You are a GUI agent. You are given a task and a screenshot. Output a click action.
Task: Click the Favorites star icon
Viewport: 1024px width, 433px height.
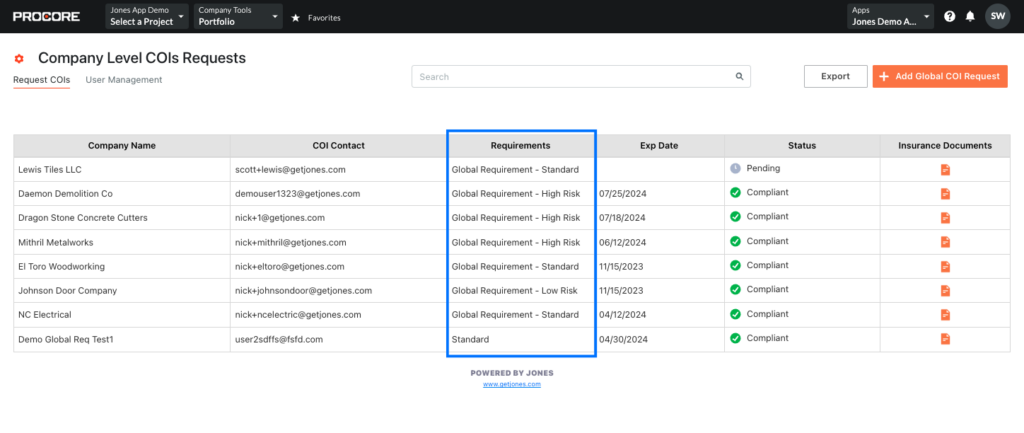click(x=295, y=18)
